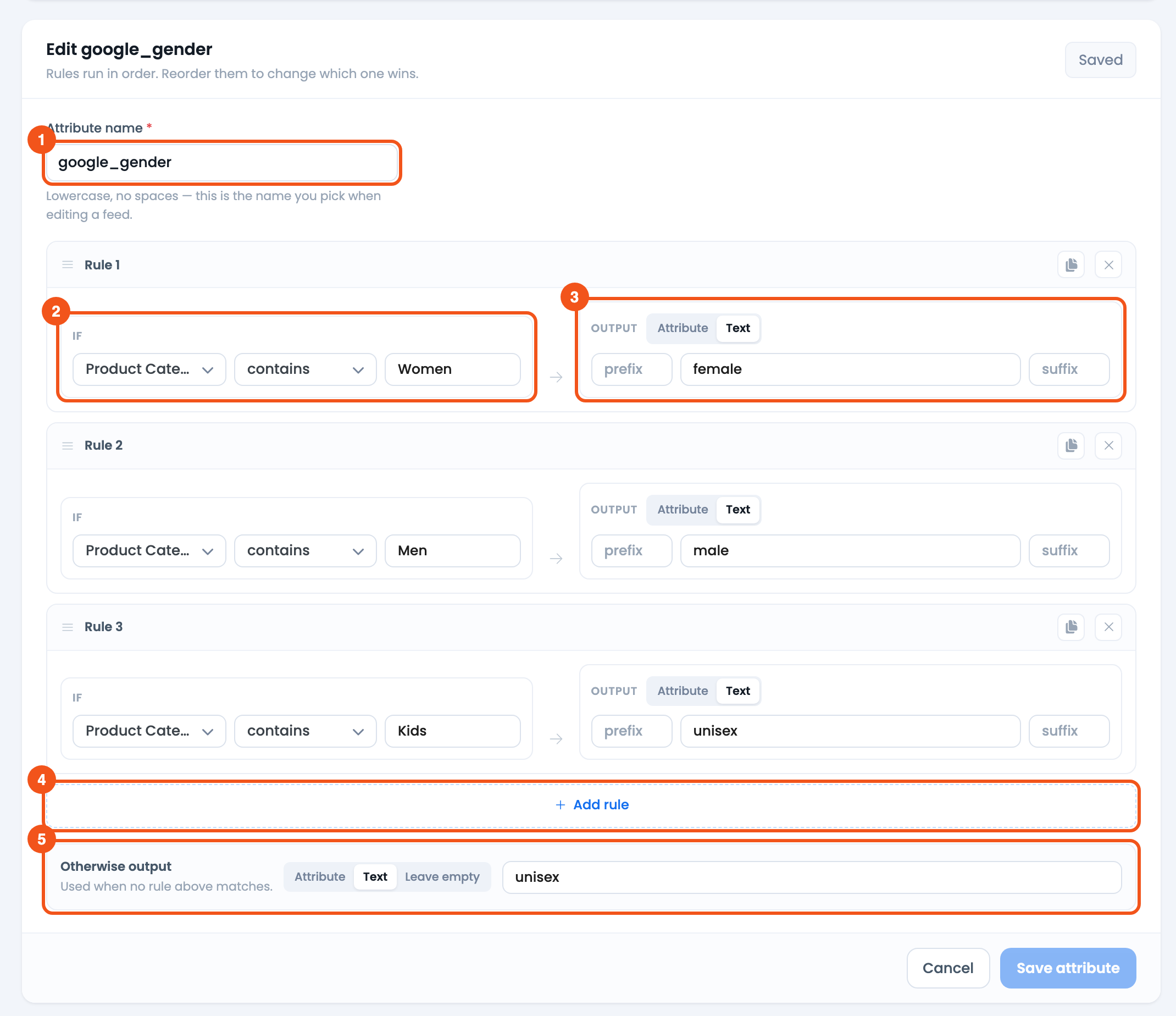
Task: Click Rule 3 prefix field
Action: [632, 731]
